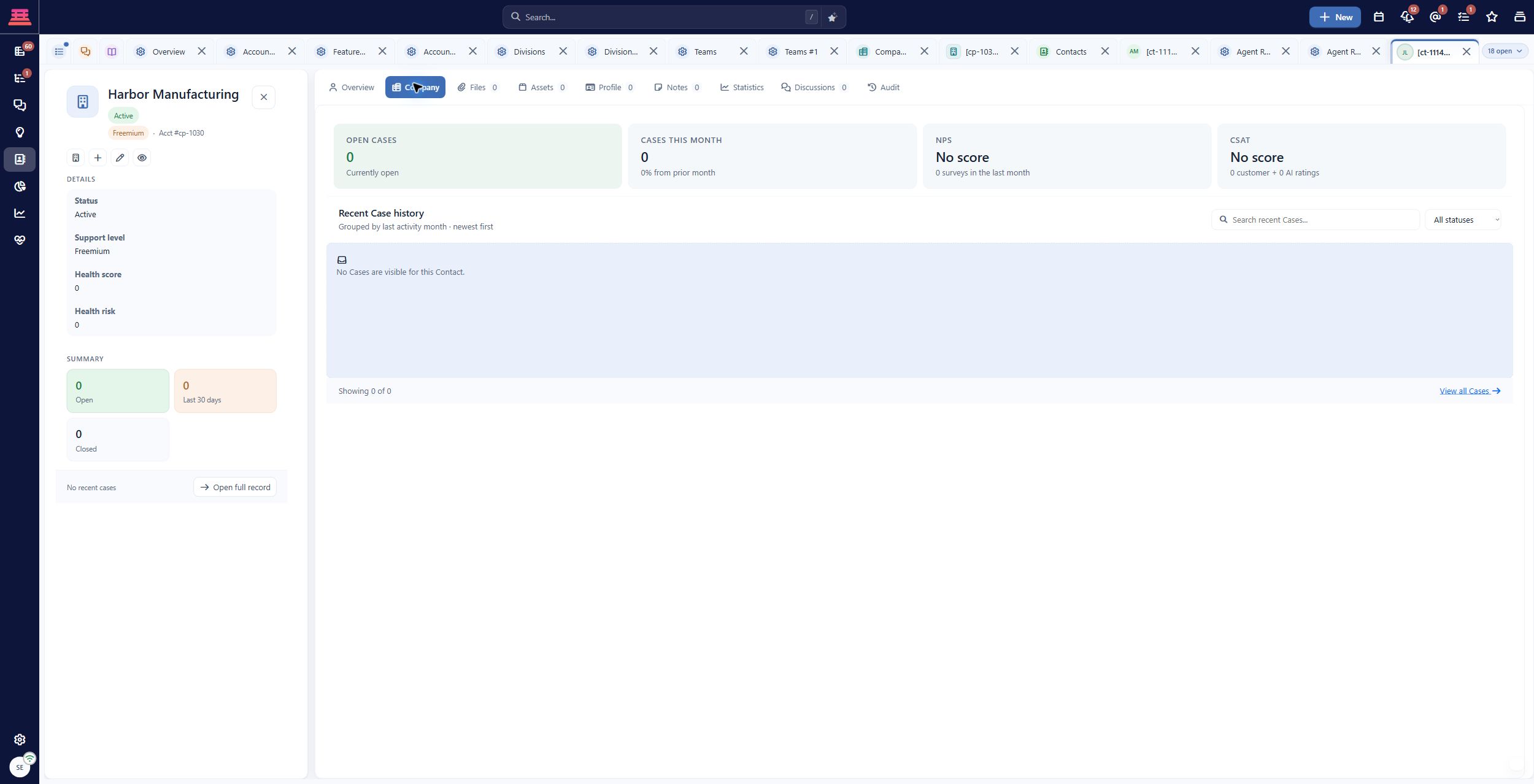This screenshot has width=1534, height=784.
Task: Switch to the Profile tab
Action: pyautogui.click(x=609, y=87)
